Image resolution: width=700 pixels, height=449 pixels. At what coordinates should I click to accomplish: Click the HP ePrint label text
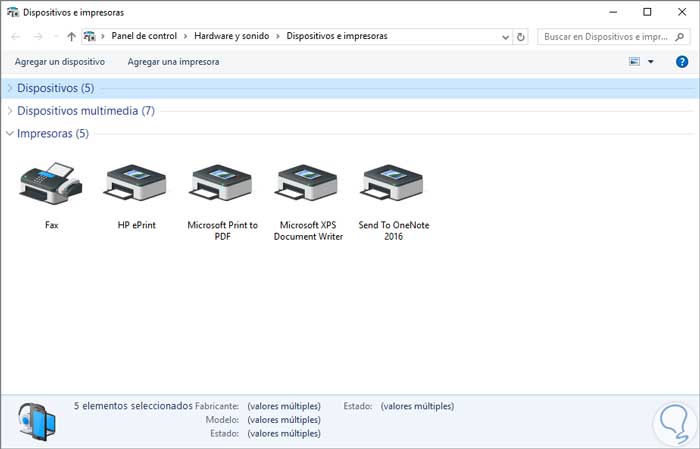pyautogui.click(x=137, y=225)
